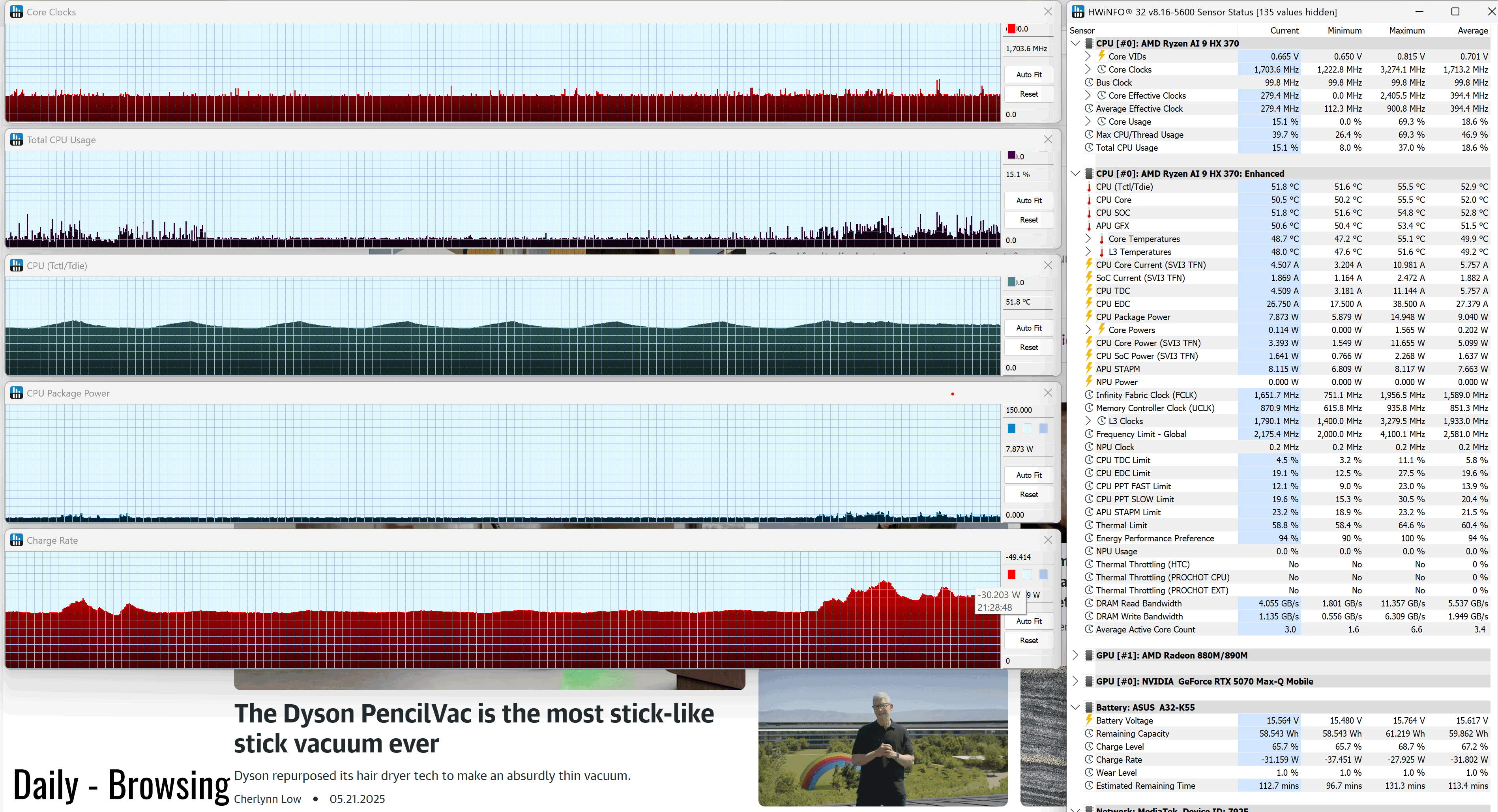Click chip icon of CPU [#0] Enhanced group
Image resolution: width=1498 pixels, height=812 pixels.
(1089, 173)
